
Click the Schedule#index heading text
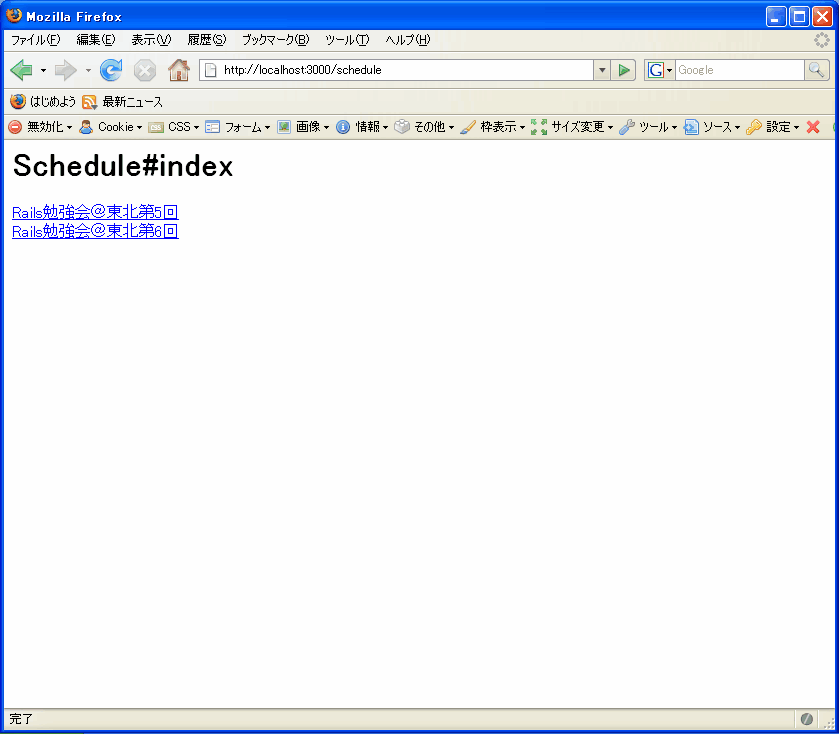click(123, 165)
